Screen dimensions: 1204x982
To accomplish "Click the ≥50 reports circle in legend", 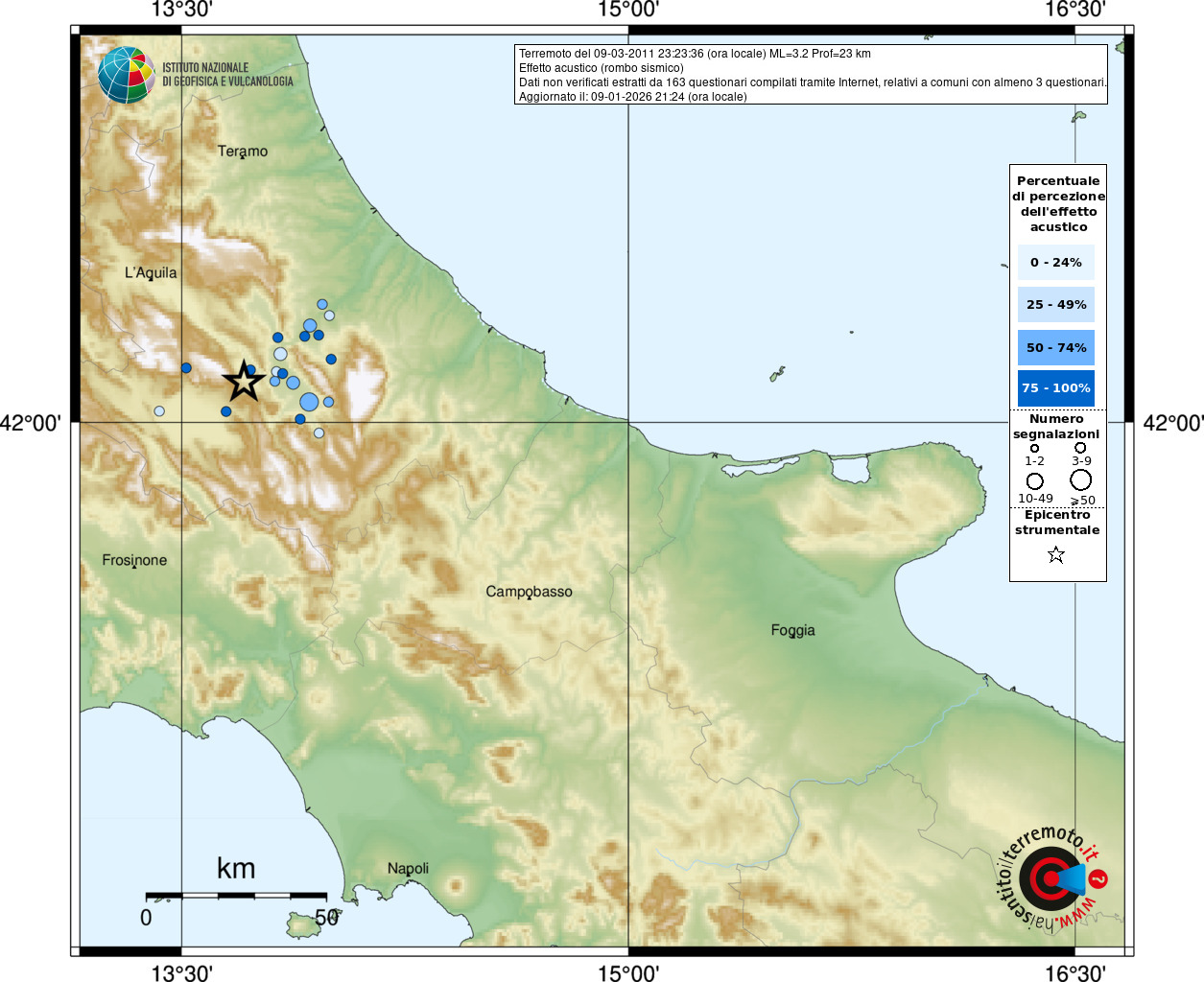I will 1080,479.
